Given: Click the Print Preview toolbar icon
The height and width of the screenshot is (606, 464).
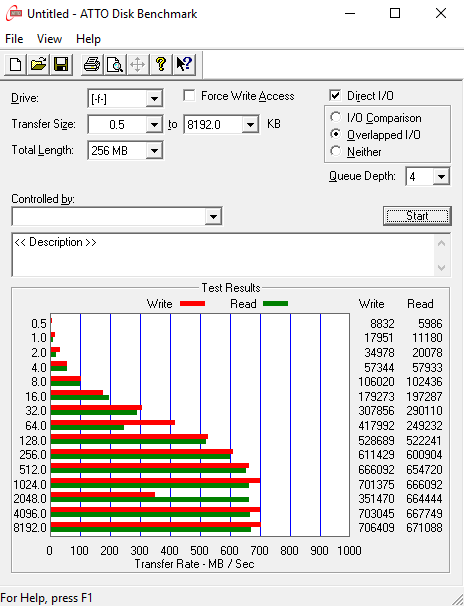Looking at the screenshot, I should tap(115, 64).
